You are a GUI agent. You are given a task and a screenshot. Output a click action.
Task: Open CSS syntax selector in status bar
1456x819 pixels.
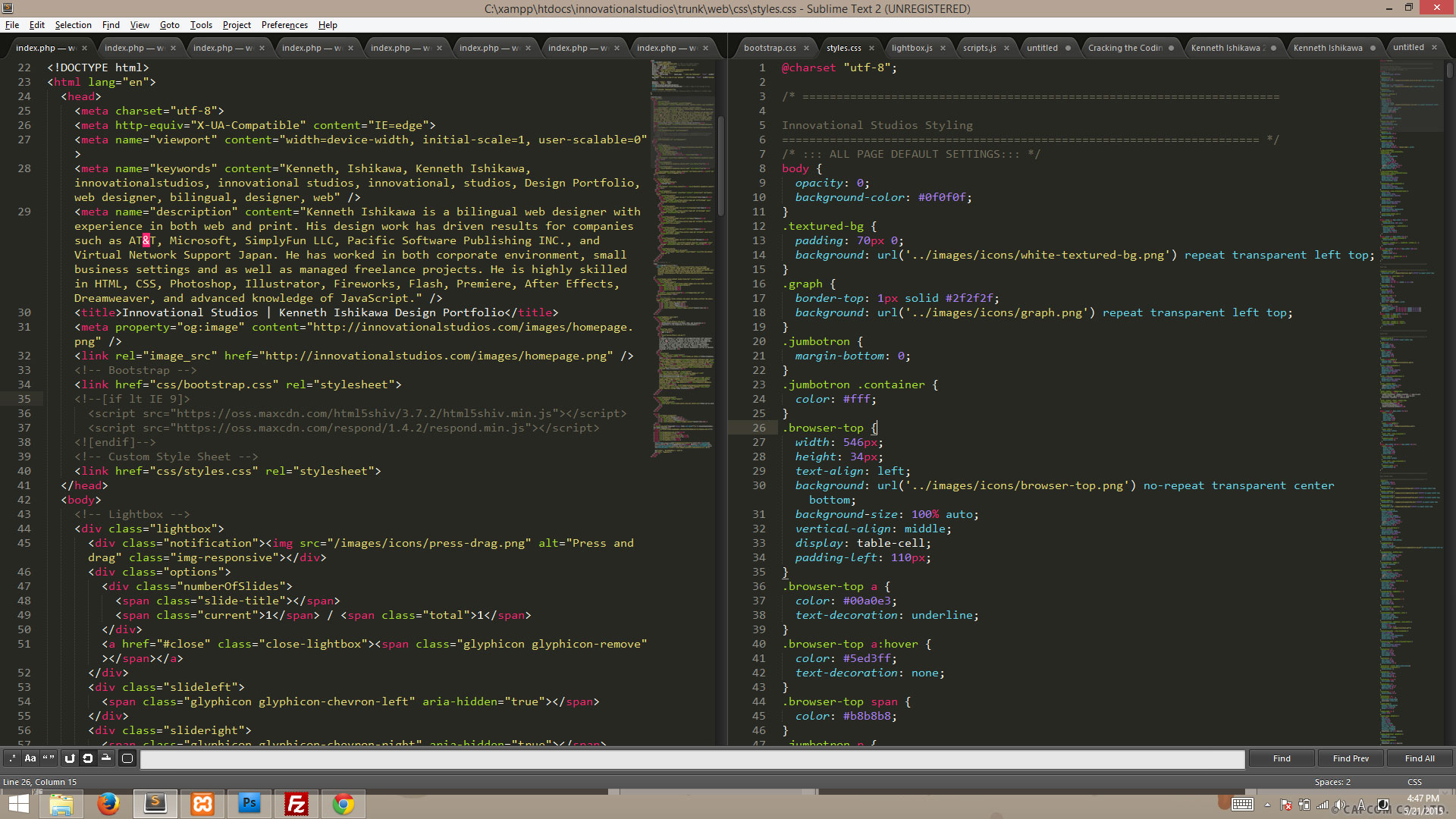coord(1414,782)
